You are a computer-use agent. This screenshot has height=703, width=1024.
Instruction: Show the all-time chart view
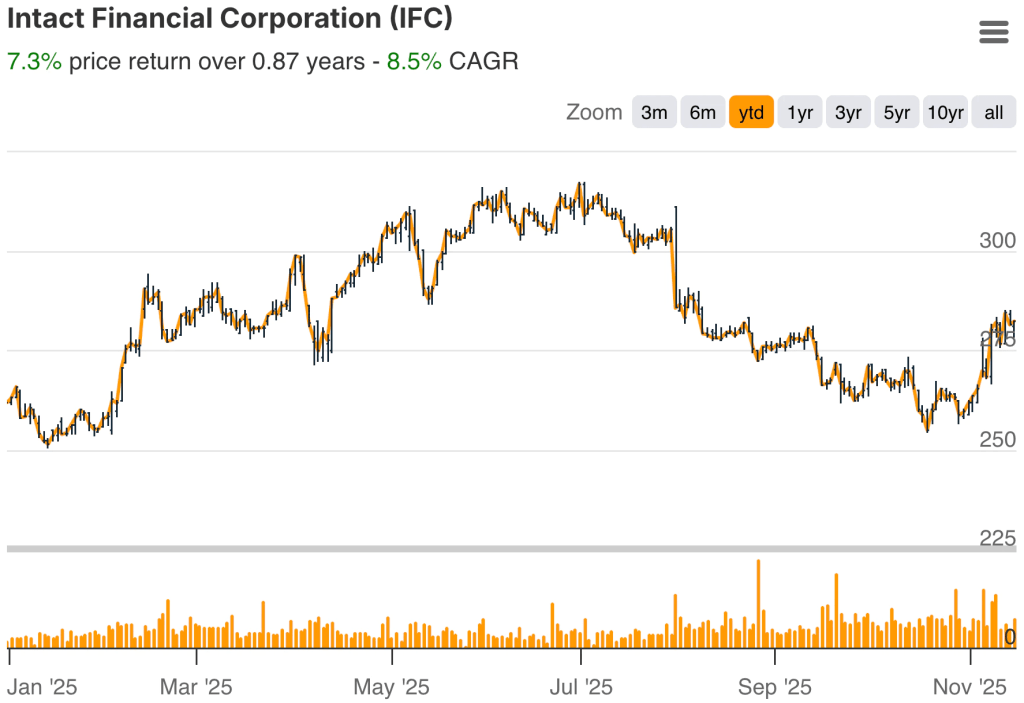pyautogui.click(x=993, y=112)
